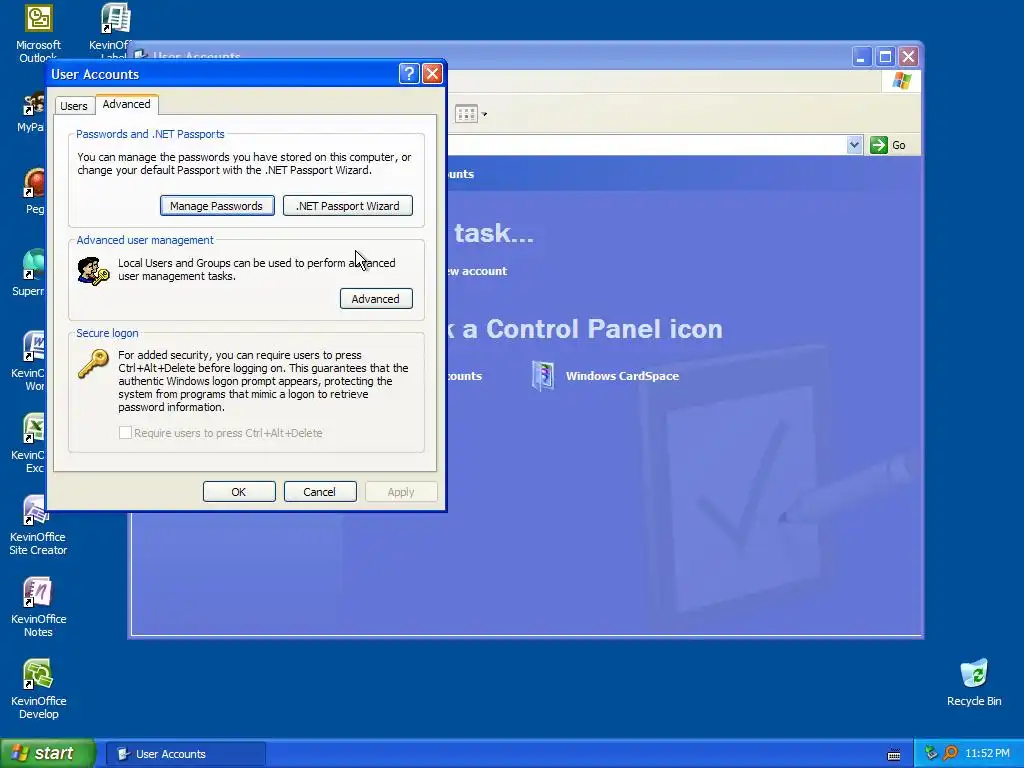This screenshot has height=768, width=1024.
Task: Click the Manage Passwords button
Action: (217, 206)
